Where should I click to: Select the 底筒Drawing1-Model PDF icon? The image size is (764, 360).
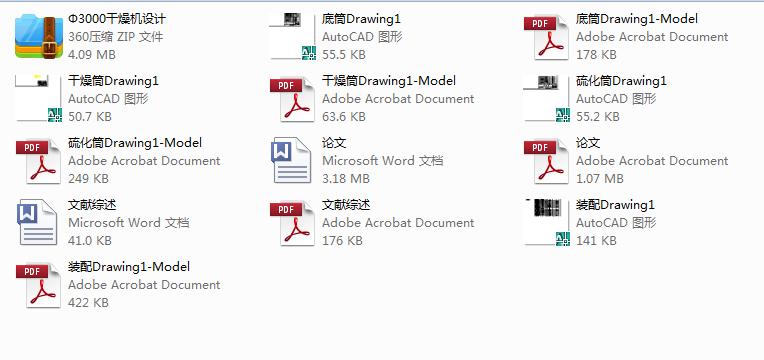[x=546, y=38]
